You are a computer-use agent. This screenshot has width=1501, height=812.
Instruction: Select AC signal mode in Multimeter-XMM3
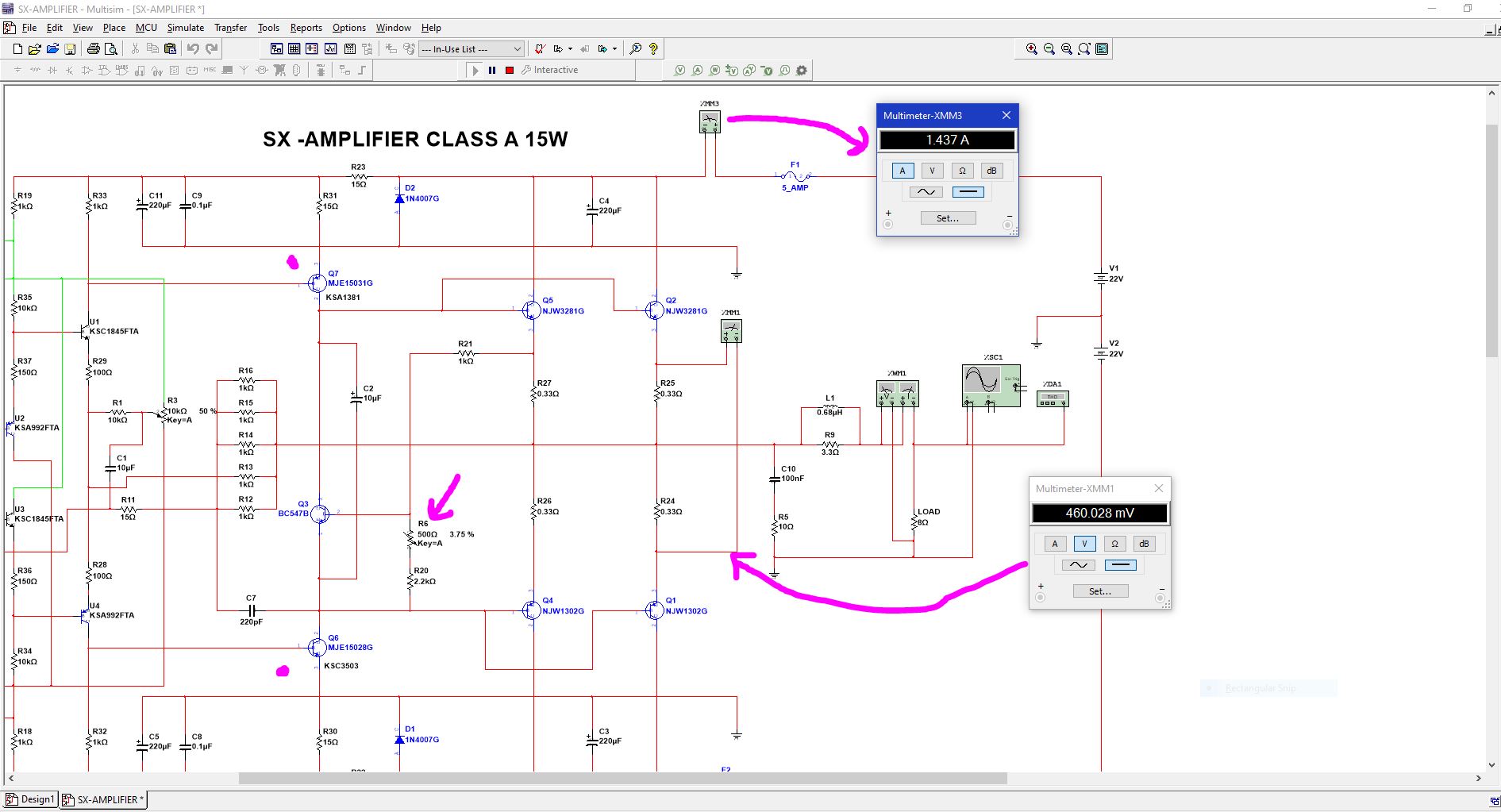926,192
